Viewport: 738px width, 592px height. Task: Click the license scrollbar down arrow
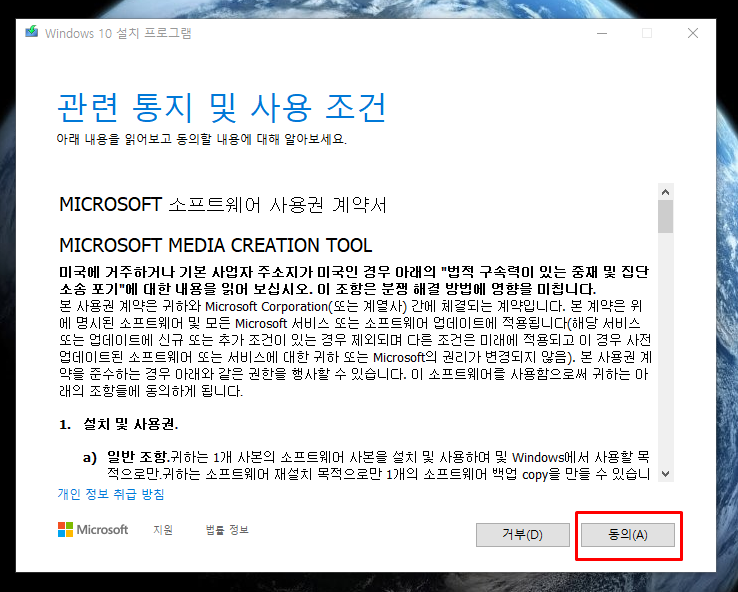pos(666,474)
